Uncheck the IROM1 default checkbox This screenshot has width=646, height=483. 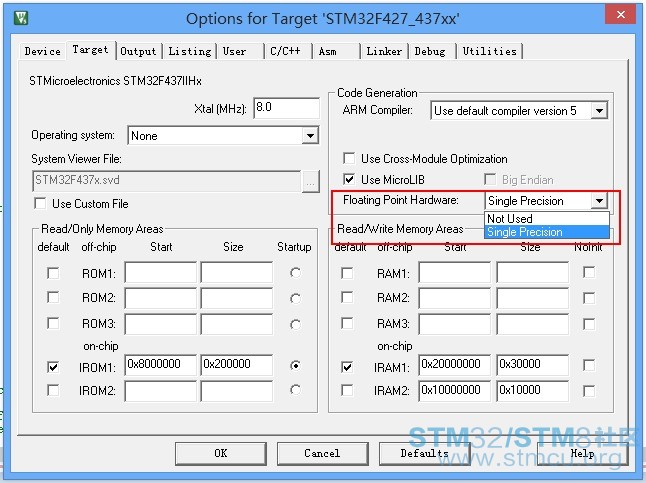pyautogui.click(x=53, y=366)
